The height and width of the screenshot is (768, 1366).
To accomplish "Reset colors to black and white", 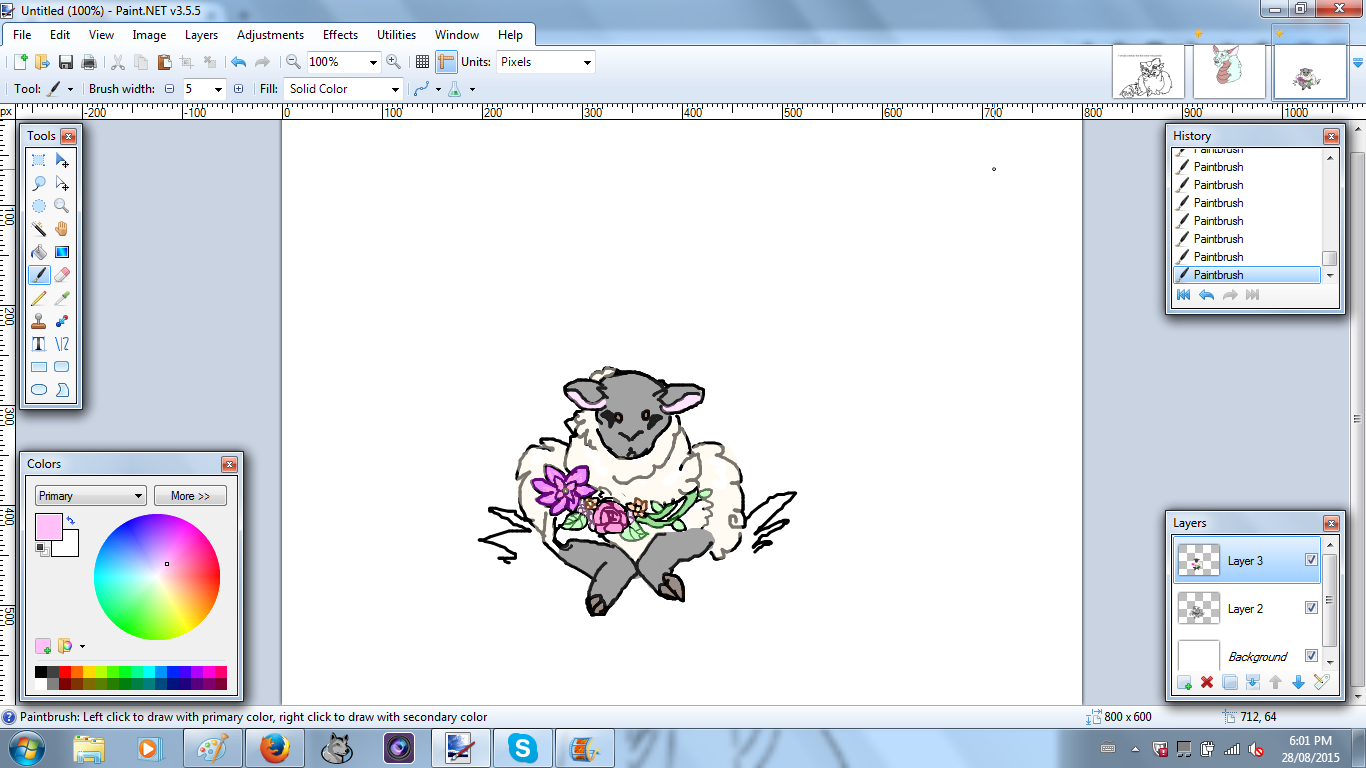I will tap(41, 549).
